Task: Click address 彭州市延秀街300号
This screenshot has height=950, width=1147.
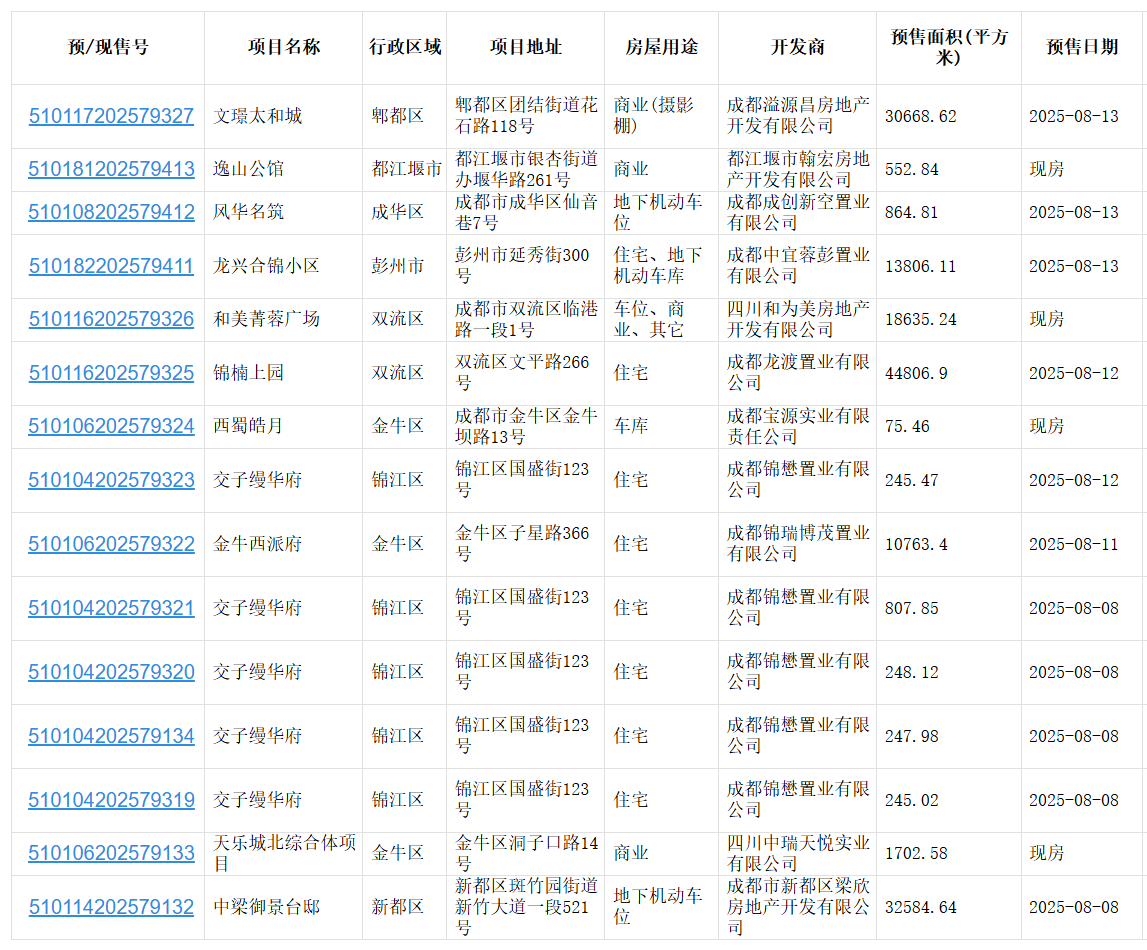Action: [x=522, y=266]
